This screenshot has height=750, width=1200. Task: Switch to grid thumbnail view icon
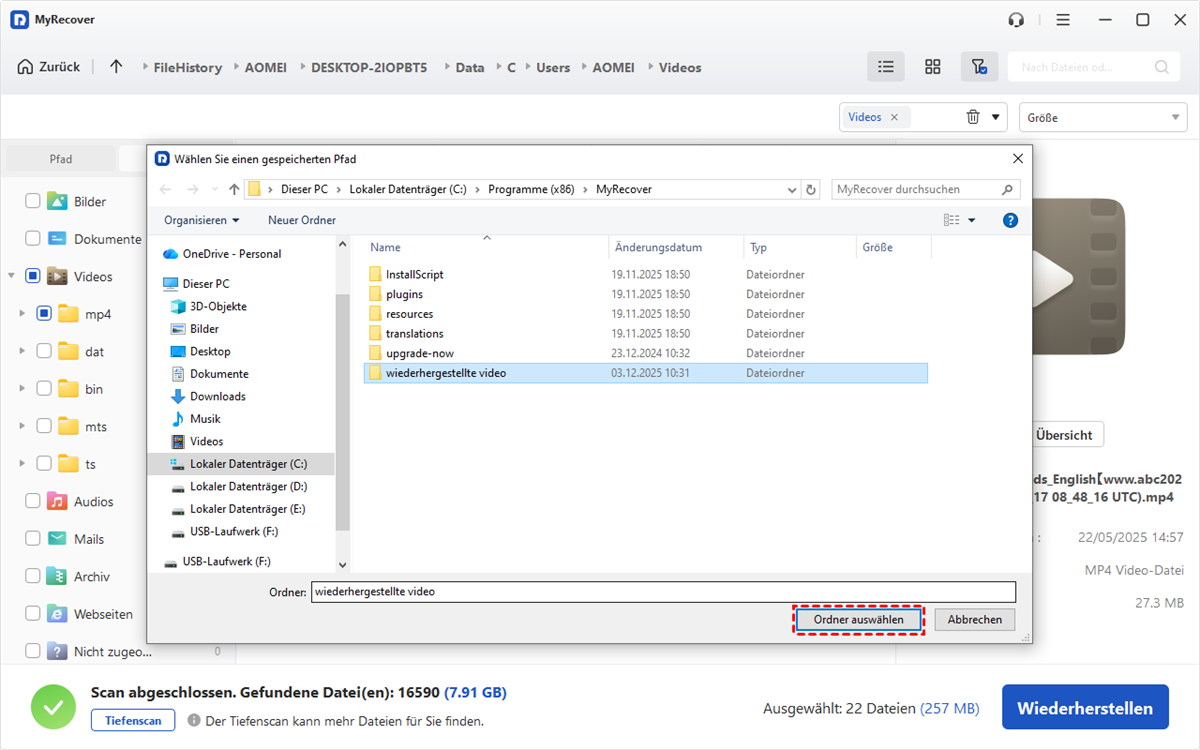pyautogui.click(x=932, y=67)
